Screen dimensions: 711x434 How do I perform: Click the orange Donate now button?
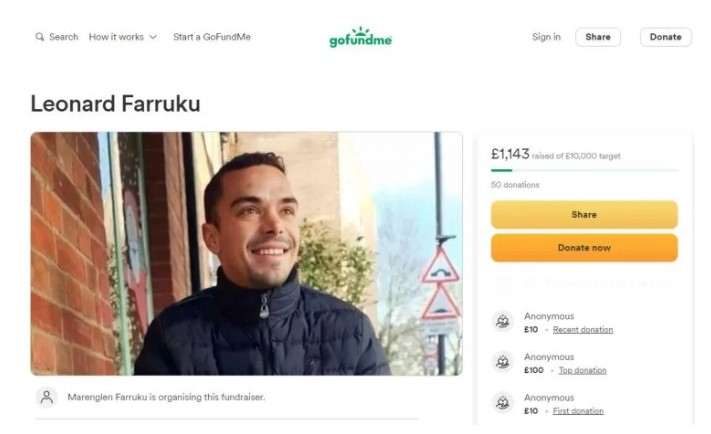[x=584, y=248]
